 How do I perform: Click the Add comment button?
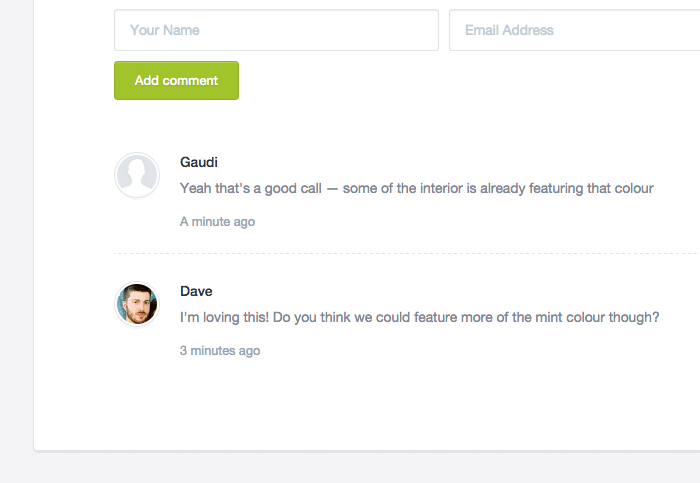[x=176, y=80]
